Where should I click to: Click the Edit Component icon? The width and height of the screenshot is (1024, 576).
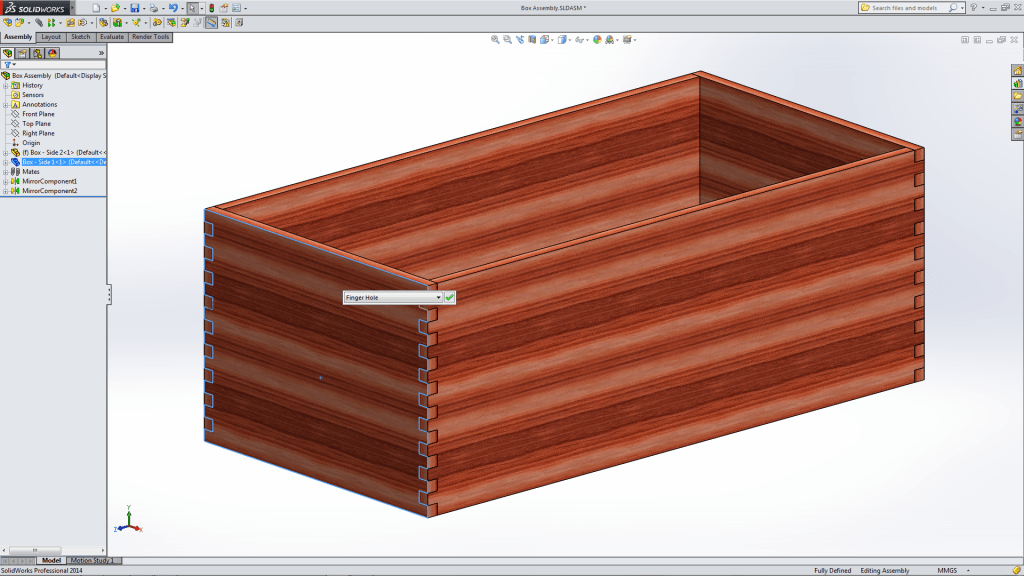coord(7,22)
